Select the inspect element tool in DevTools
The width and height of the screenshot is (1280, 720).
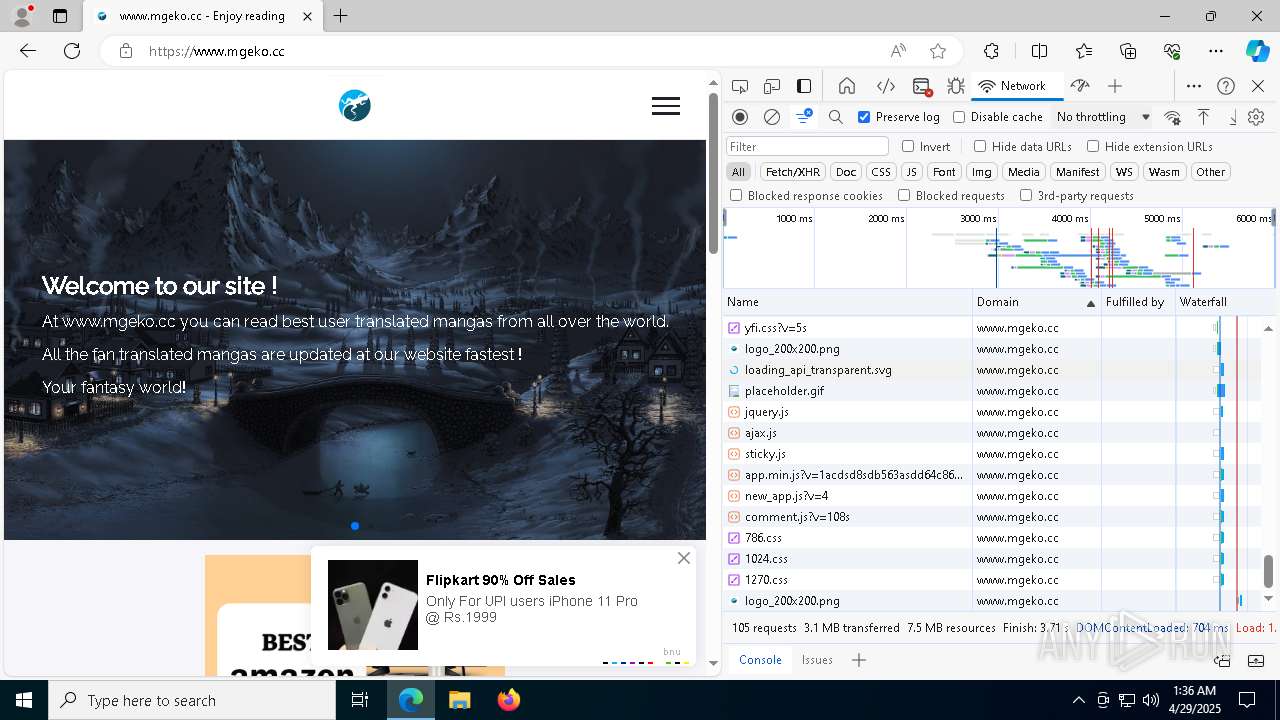(x=740, y=86)
